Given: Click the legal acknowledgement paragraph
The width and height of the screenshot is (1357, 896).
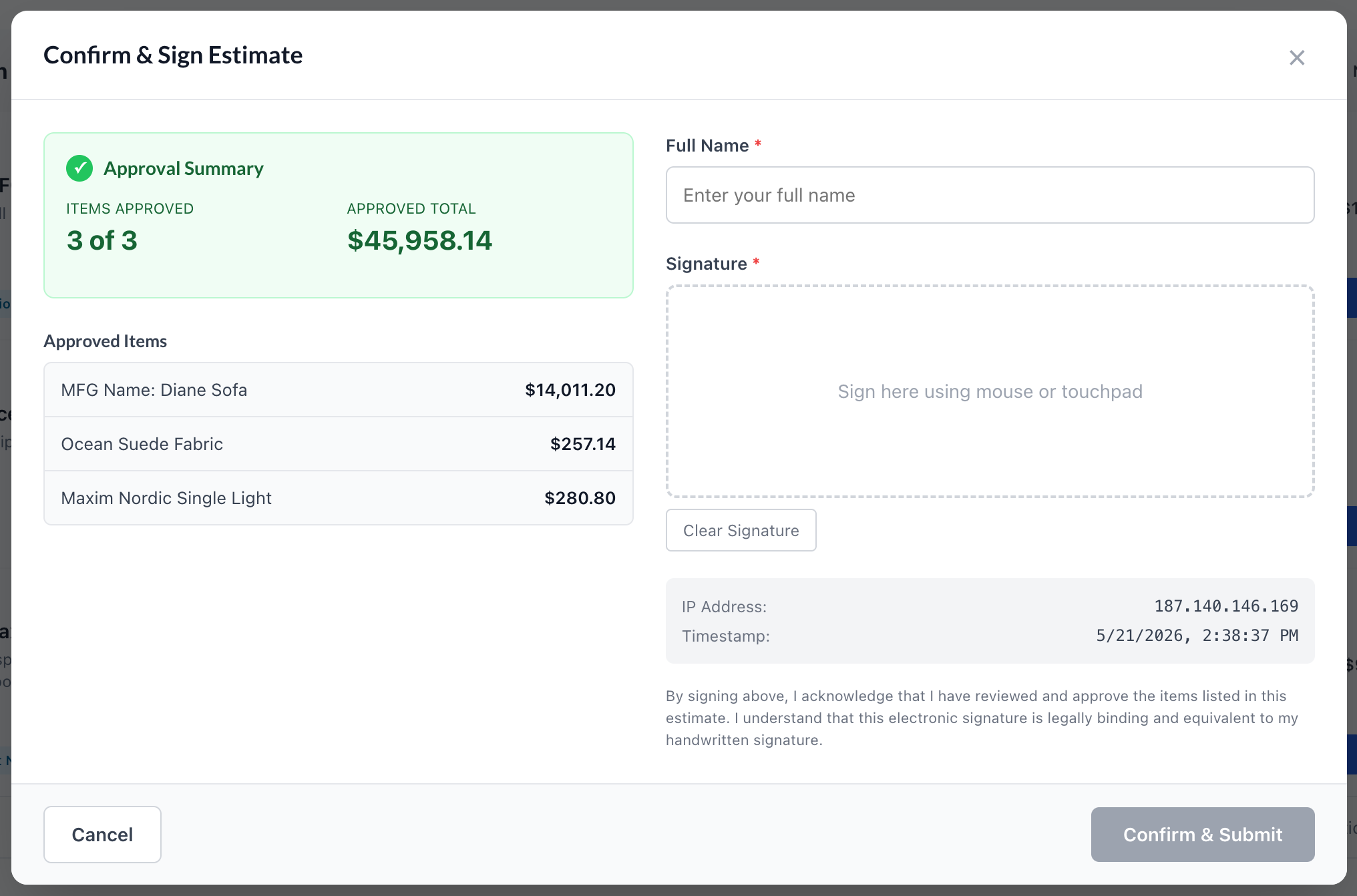Looking at the screenshot, I should coord(982,718).
